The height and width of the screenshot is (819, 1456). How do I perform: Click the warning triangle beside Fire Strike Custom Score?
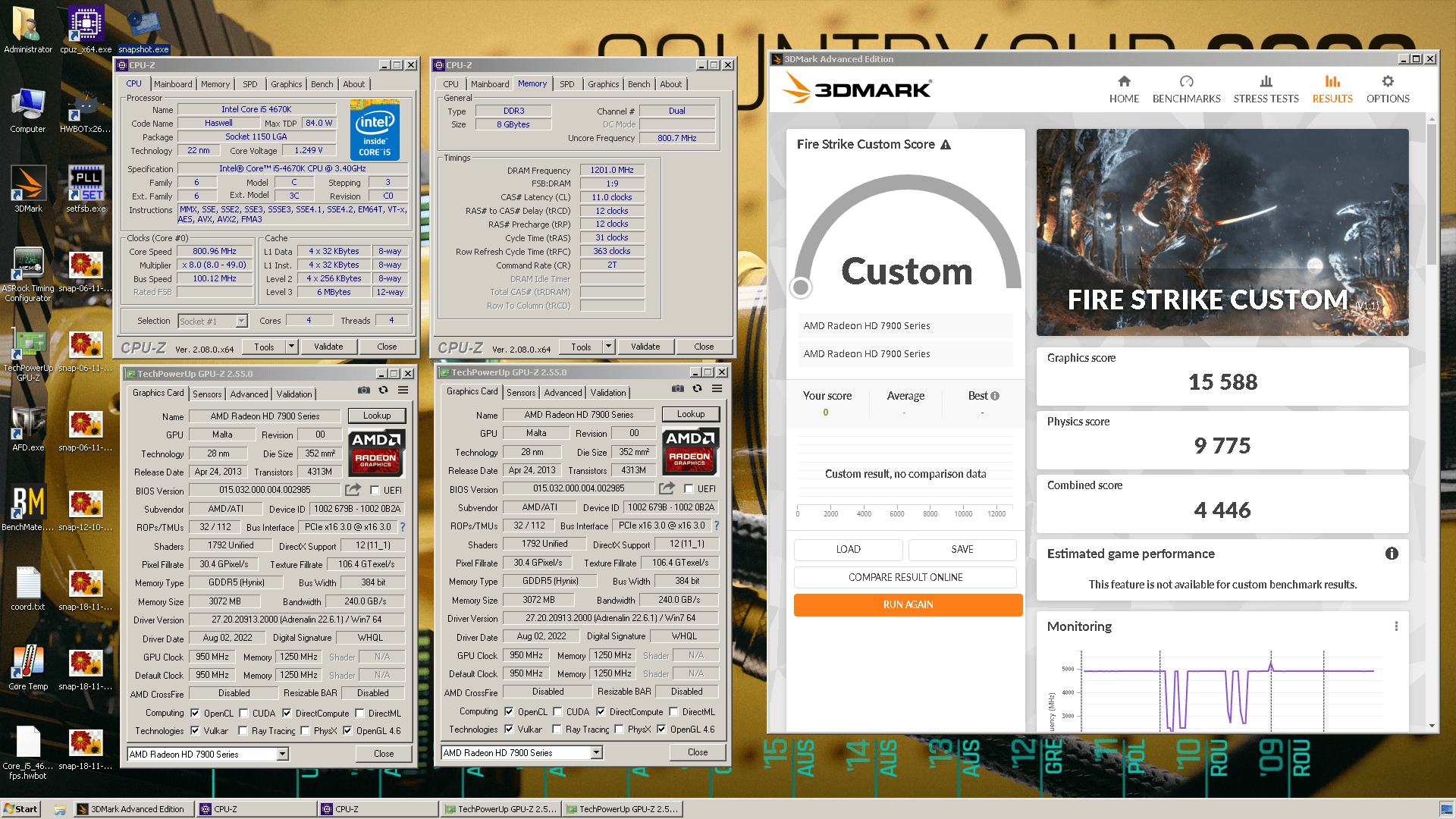[946, 144]
